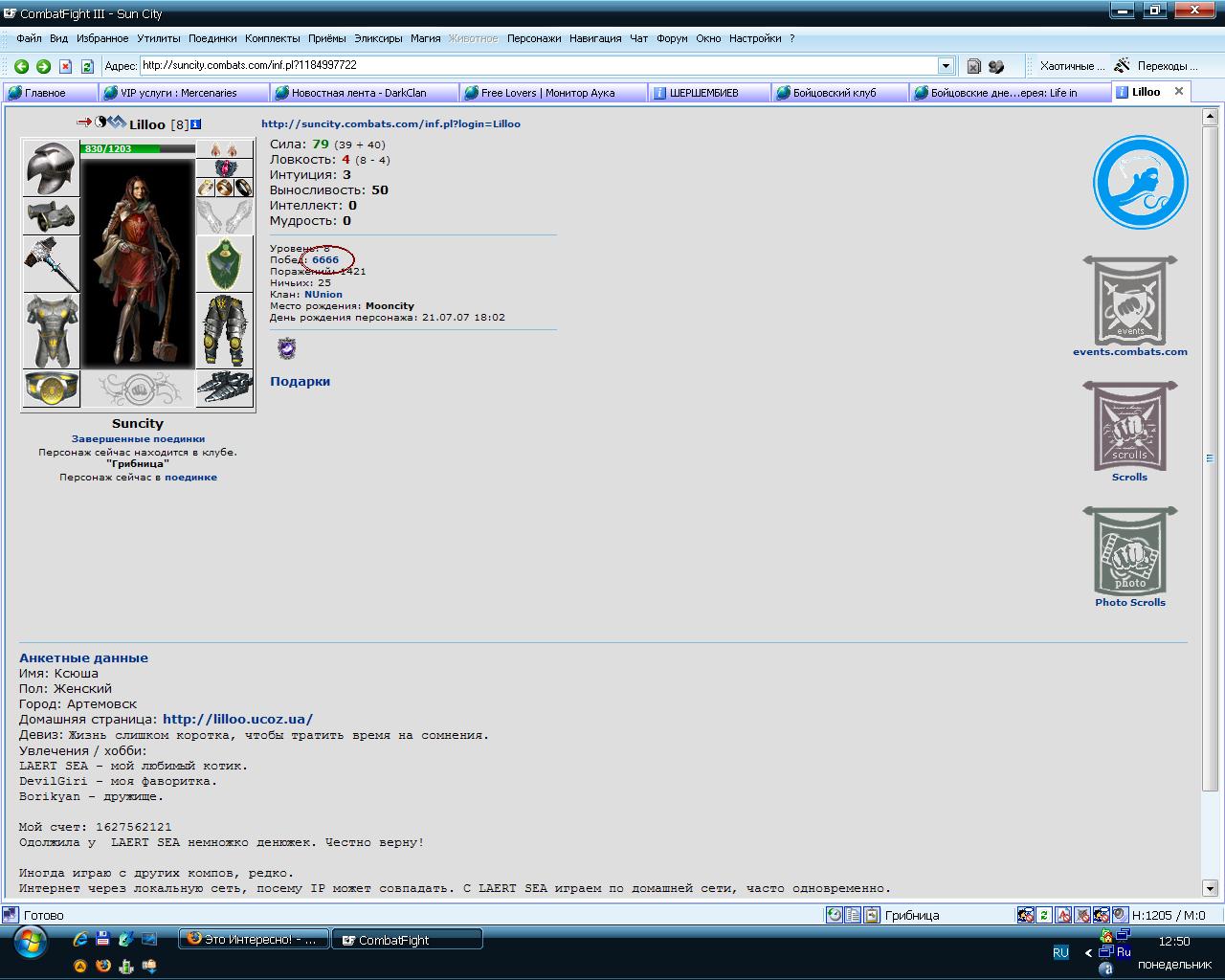Open the Поединки menu

212,38
